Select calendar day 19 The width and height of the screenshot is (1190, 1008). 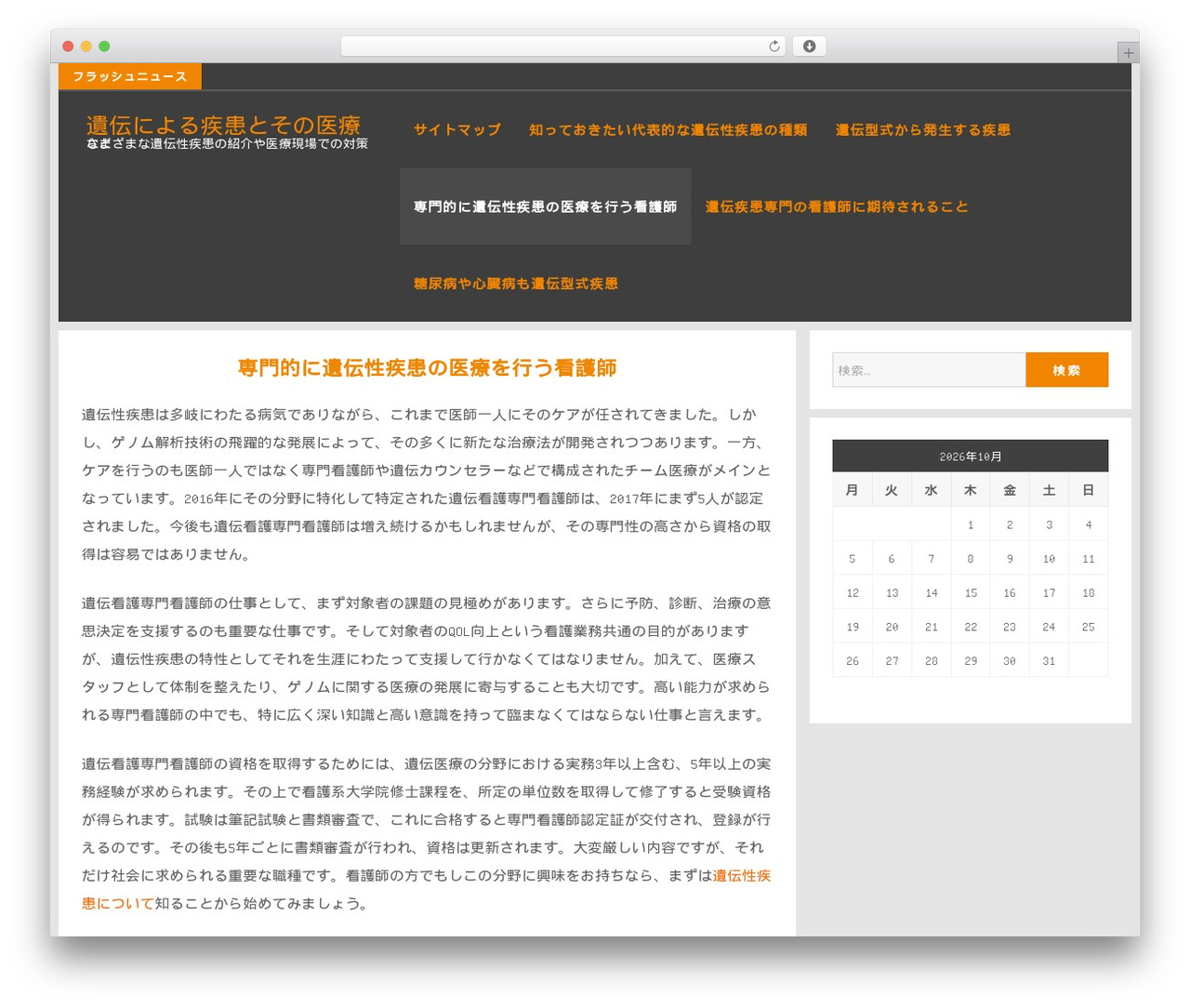tap(853, 627)
